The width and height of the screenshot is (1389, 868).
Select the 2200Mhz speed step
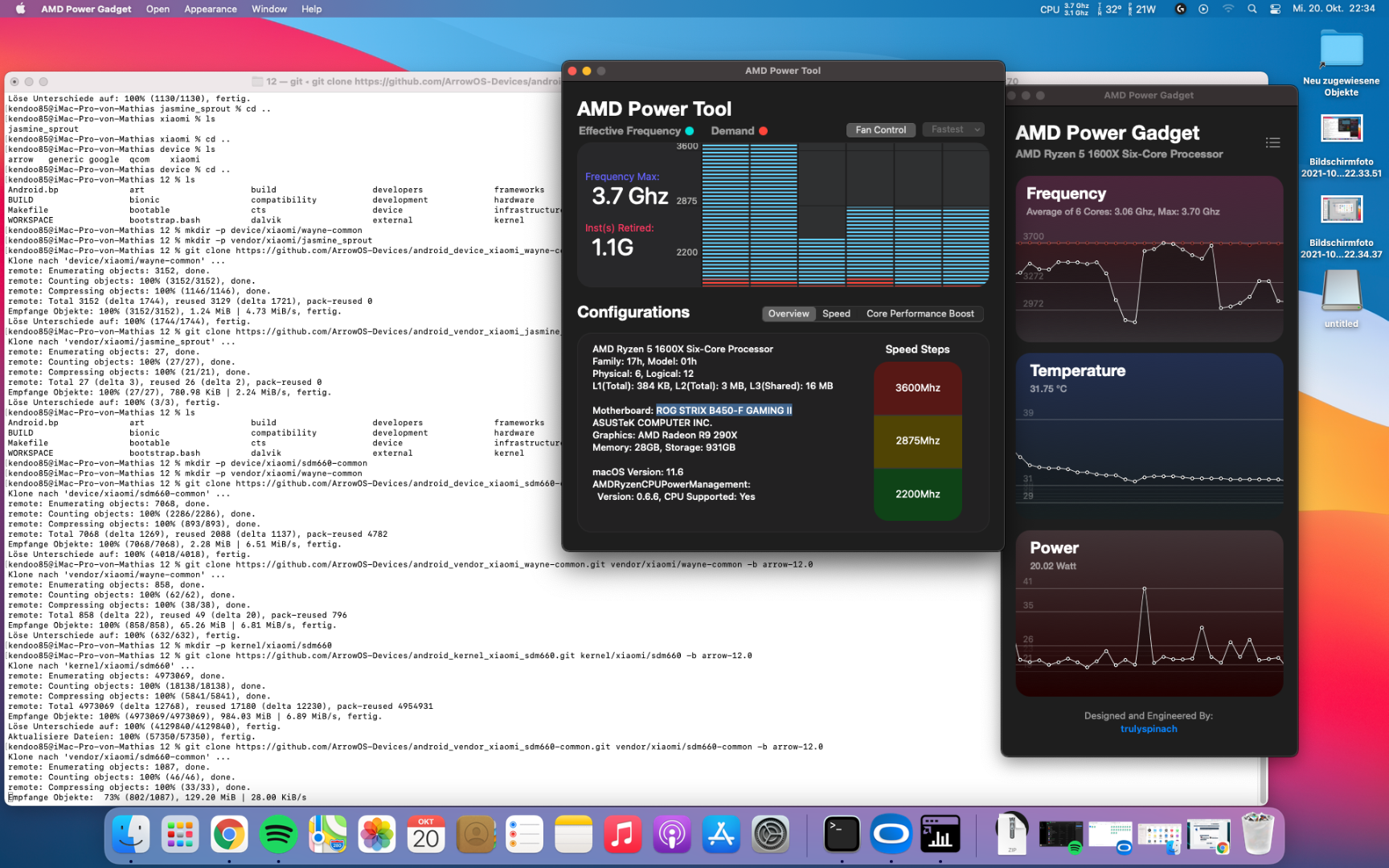coord(918,494)
